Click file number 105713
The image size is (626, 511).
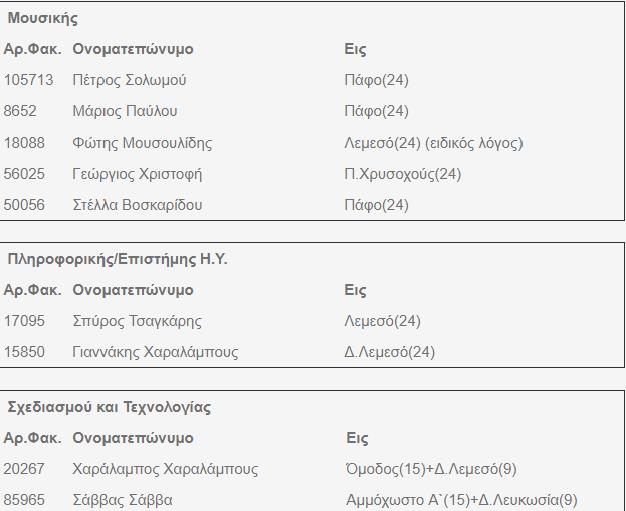pyautogui.click(x=29, y=80)
